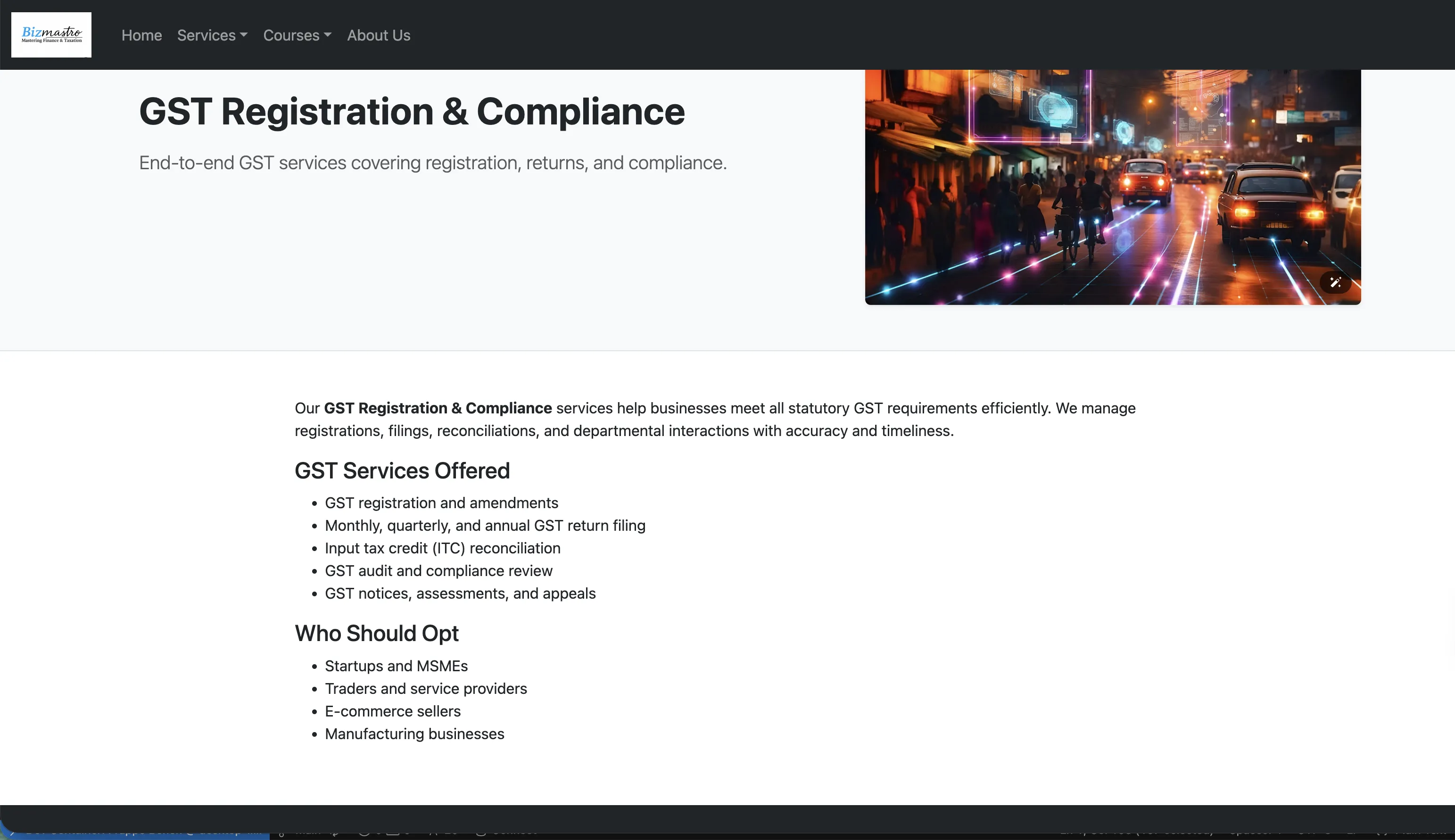Image resolution: width=1455 pixels, height=840 pixels.
Task: Open the Courses dropdown menu
Action: [297, 35]
